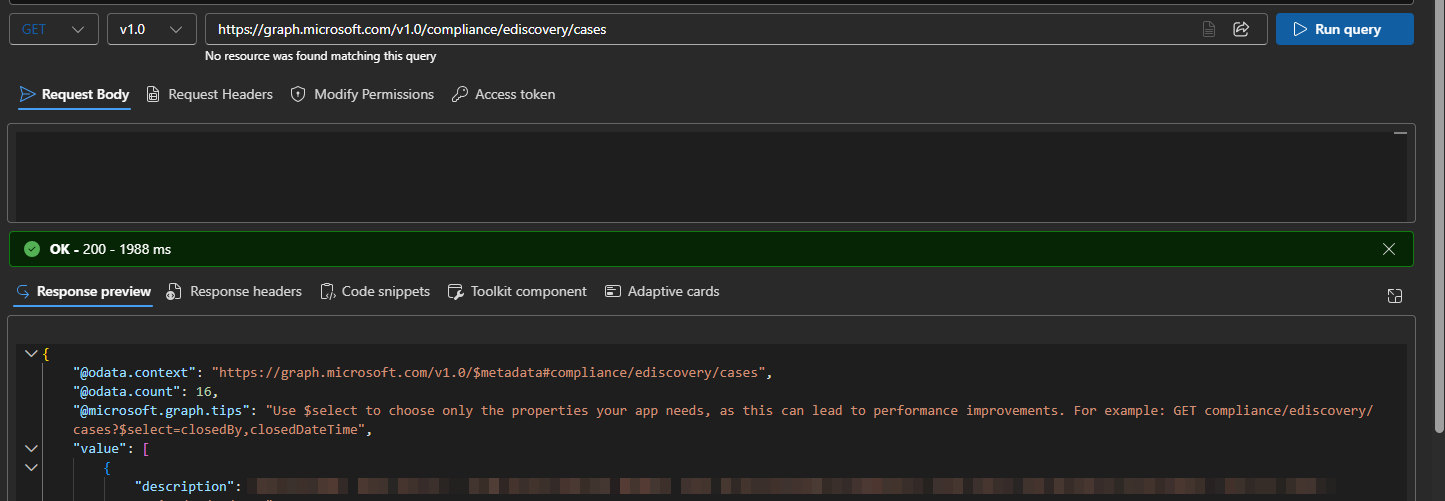The height and width of the screenshot is (501, 1445).
Task: Select the Response preview tab
Action: pyautogui.click(x=83, y=292)
